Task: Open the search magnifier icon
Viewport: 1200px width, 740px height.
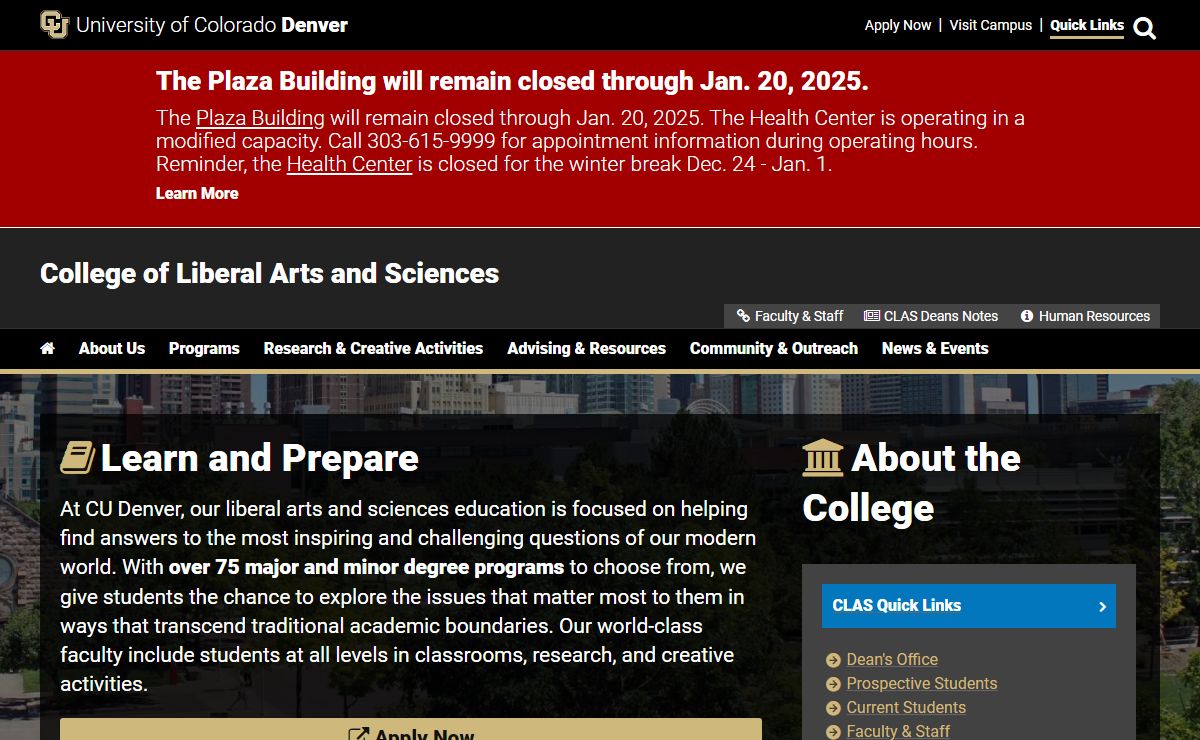Action: coord(1145,28)
